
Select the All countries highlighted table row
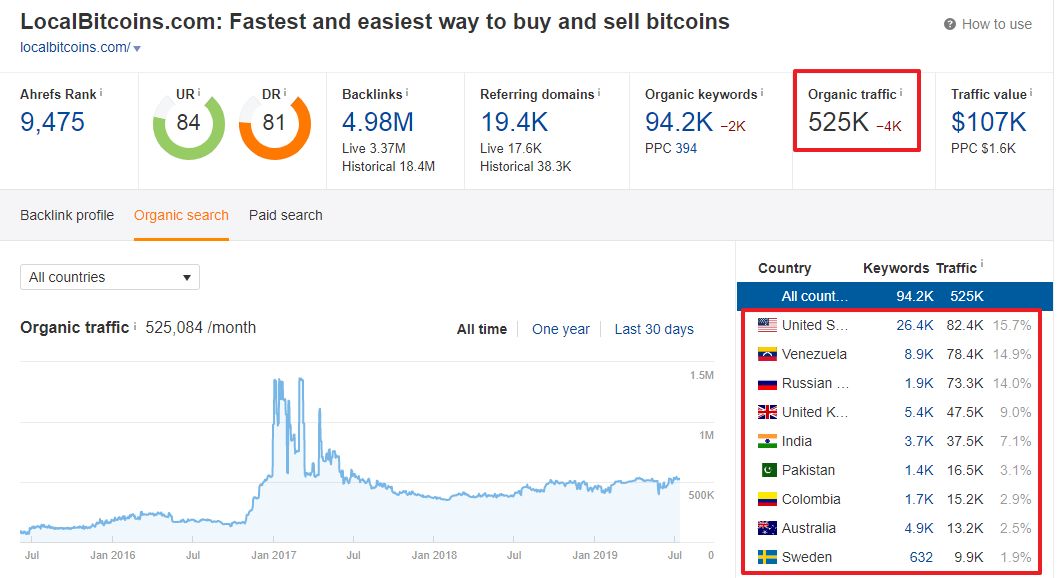[895, 296]
